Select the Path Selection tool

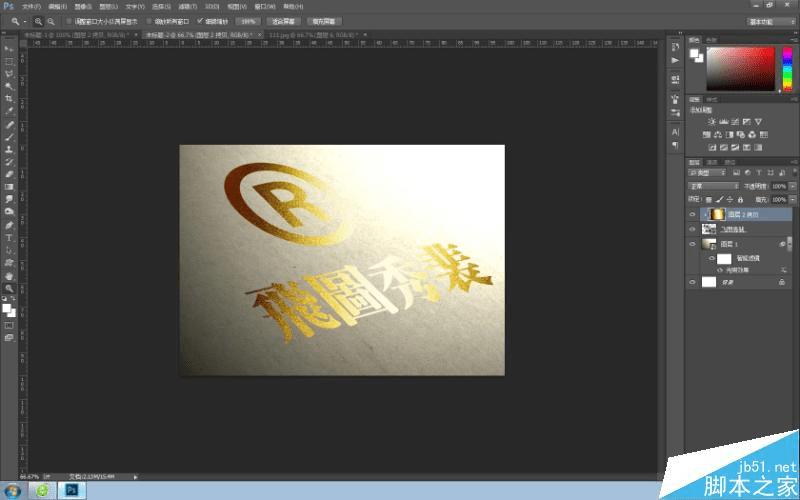pyautogui.click(x=9, y=250)
